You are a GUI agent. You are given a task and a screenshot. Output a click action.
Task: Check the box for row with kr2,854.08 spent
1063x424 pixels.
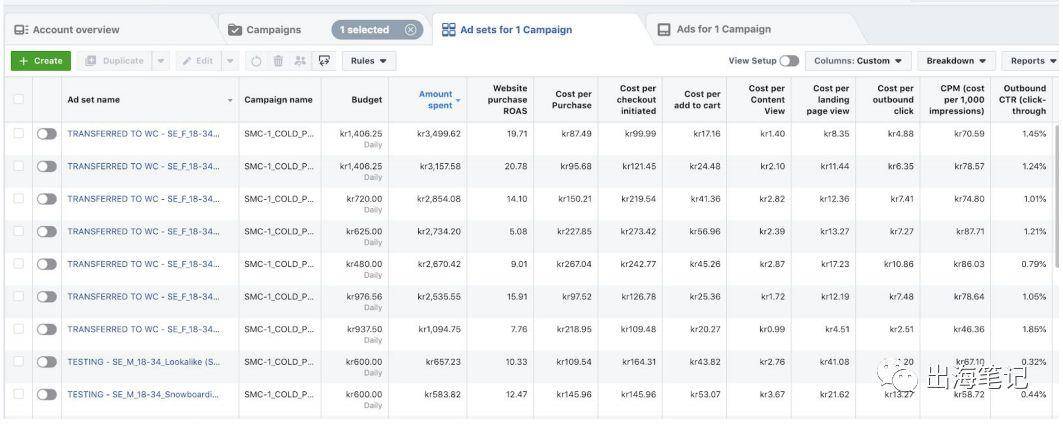pyautogui.click(x=18, y=198)
